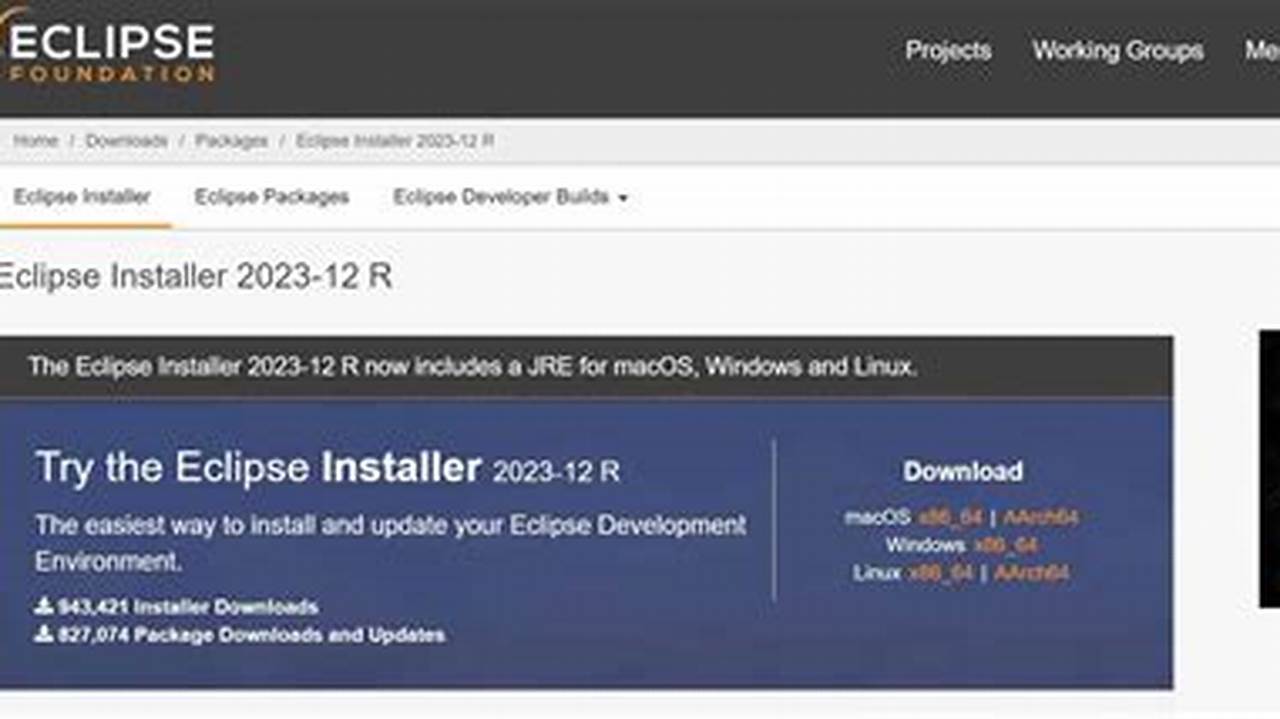Open the Projects menu
The width and height of the screenshot is (1280, 719).
[x=947, y=51]
